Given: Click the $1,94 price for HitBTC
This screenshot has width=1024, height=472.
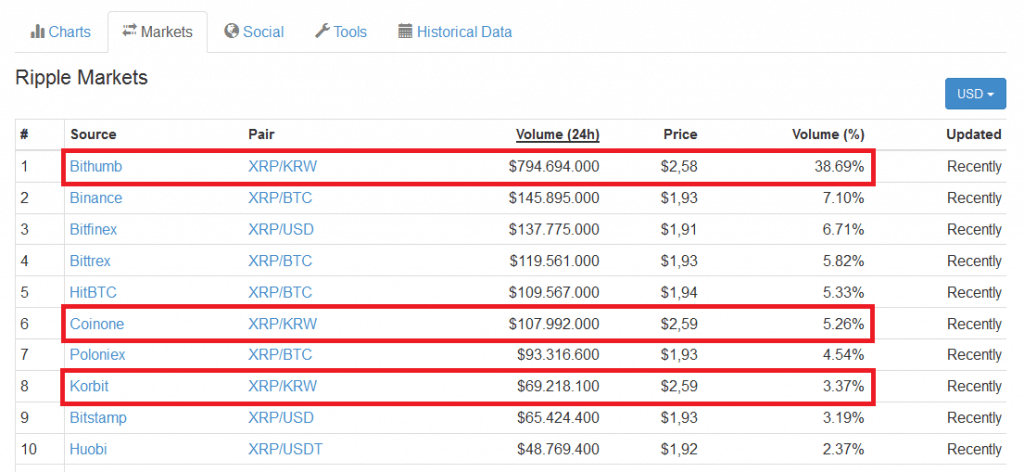Looking at the screenshot, I should 679,292.
